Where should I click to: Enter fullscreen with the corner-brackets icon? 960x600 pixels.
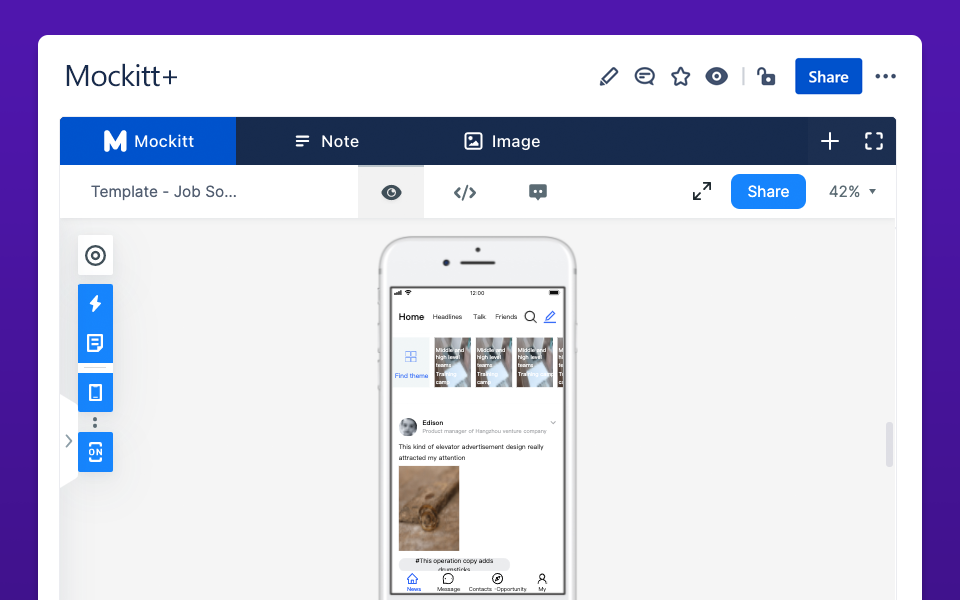click(x=874, y=141)
